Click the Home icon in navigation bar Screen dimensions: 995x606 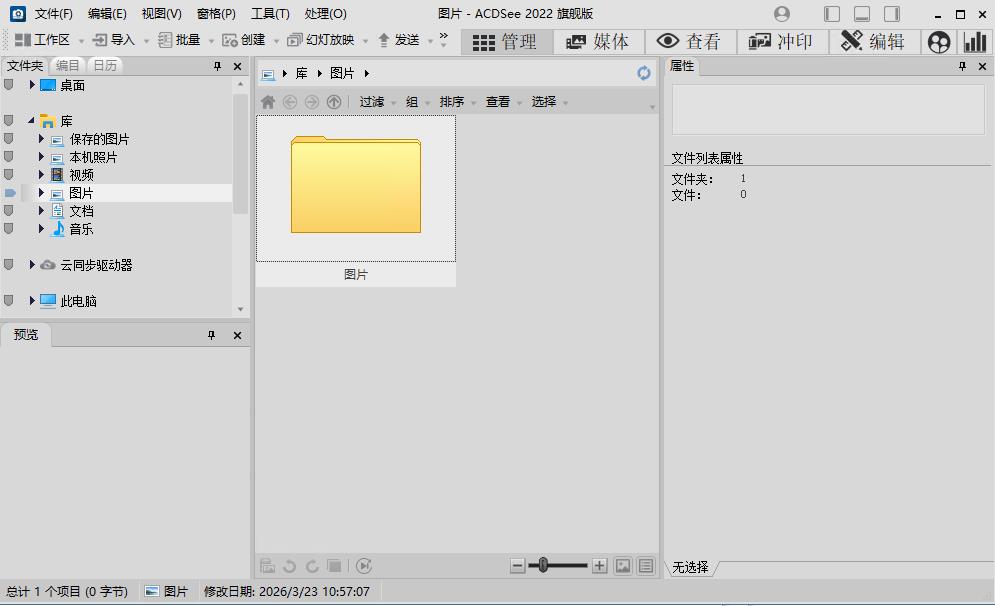(268, 101)
